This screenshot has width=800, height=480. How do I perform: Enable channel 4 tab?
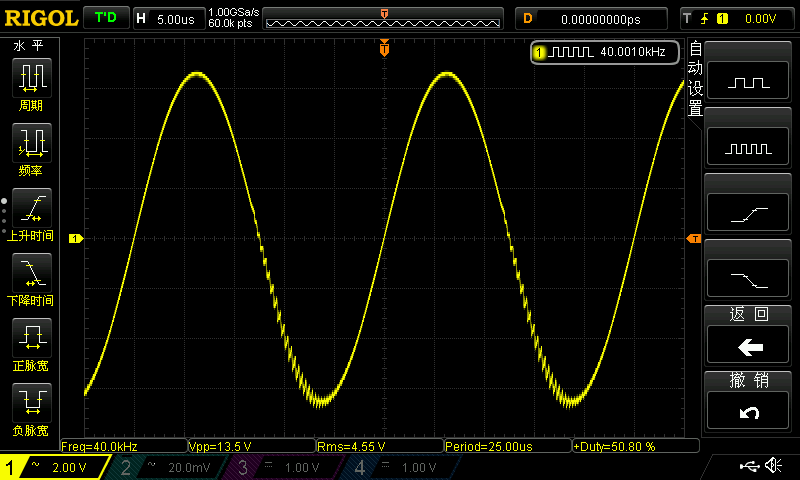point(403,467)
